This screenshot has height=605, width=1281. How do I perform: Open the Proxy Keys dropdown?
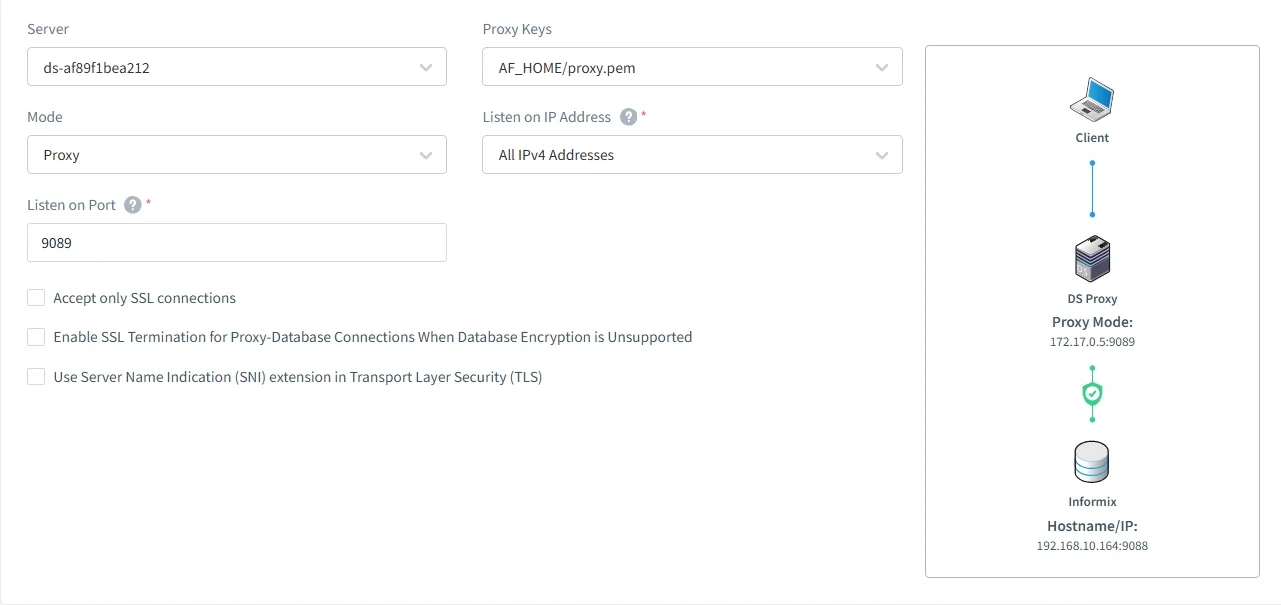(882, 66)
